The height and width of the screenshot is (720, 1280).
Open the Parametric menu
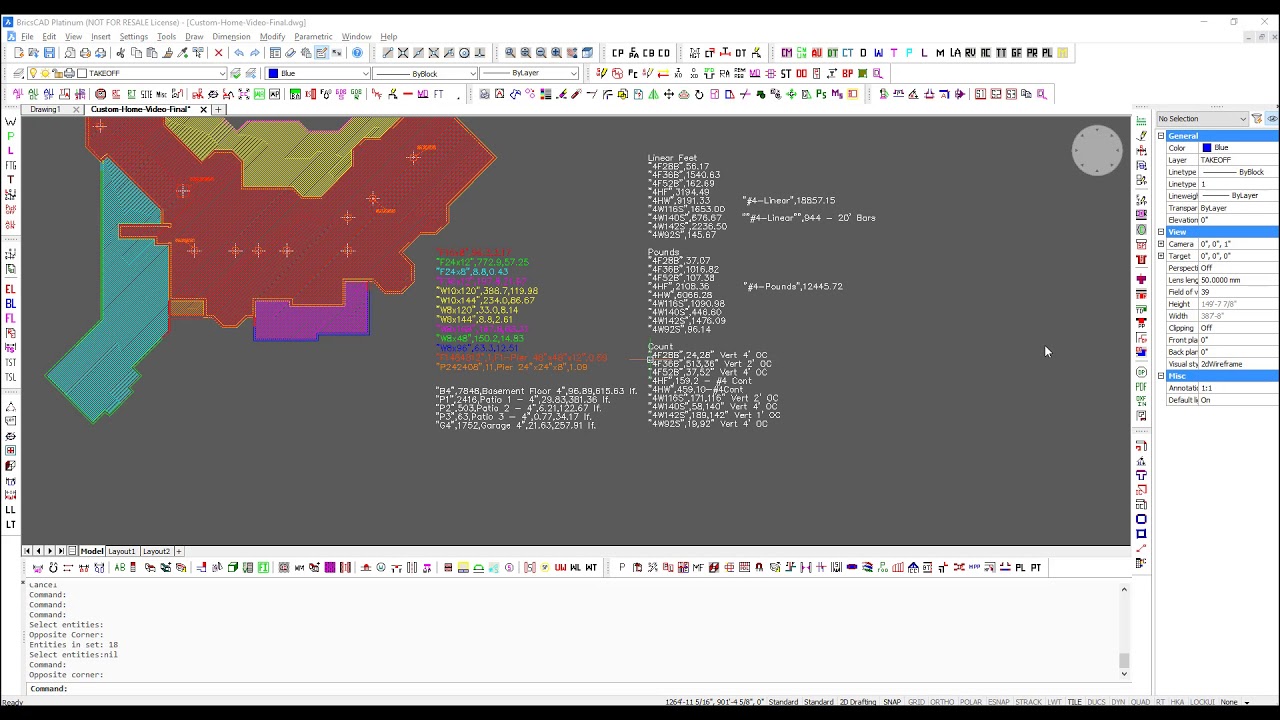(313, 37)
